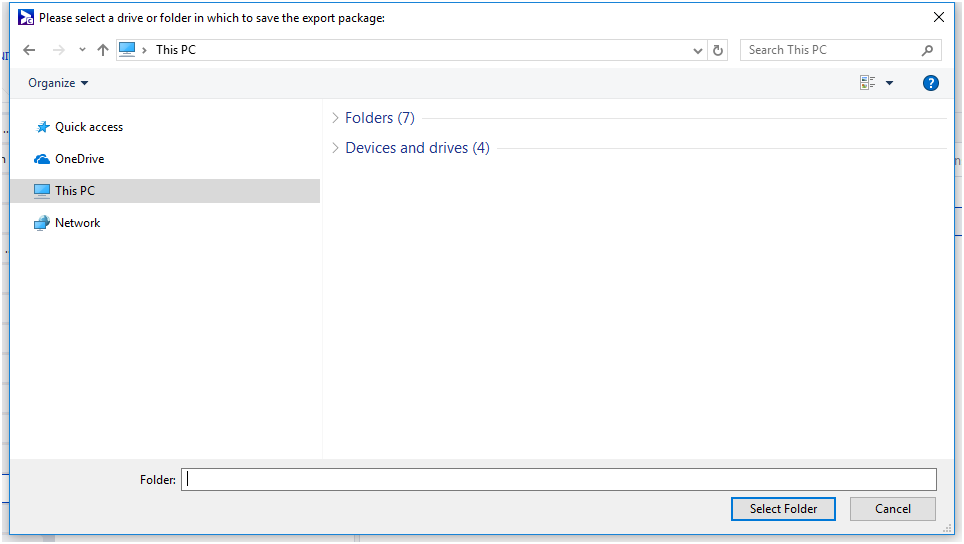This screenshot has width=964, height=544.
Task: Click the Forward navigation arrow
Action: (x=59, y=50)
